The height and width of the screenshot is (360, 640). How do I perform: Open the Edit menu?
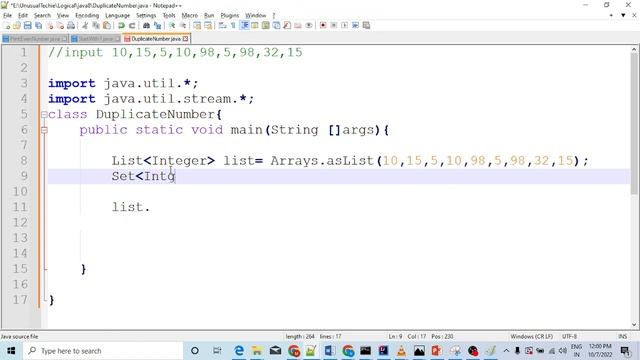[23, 16]
